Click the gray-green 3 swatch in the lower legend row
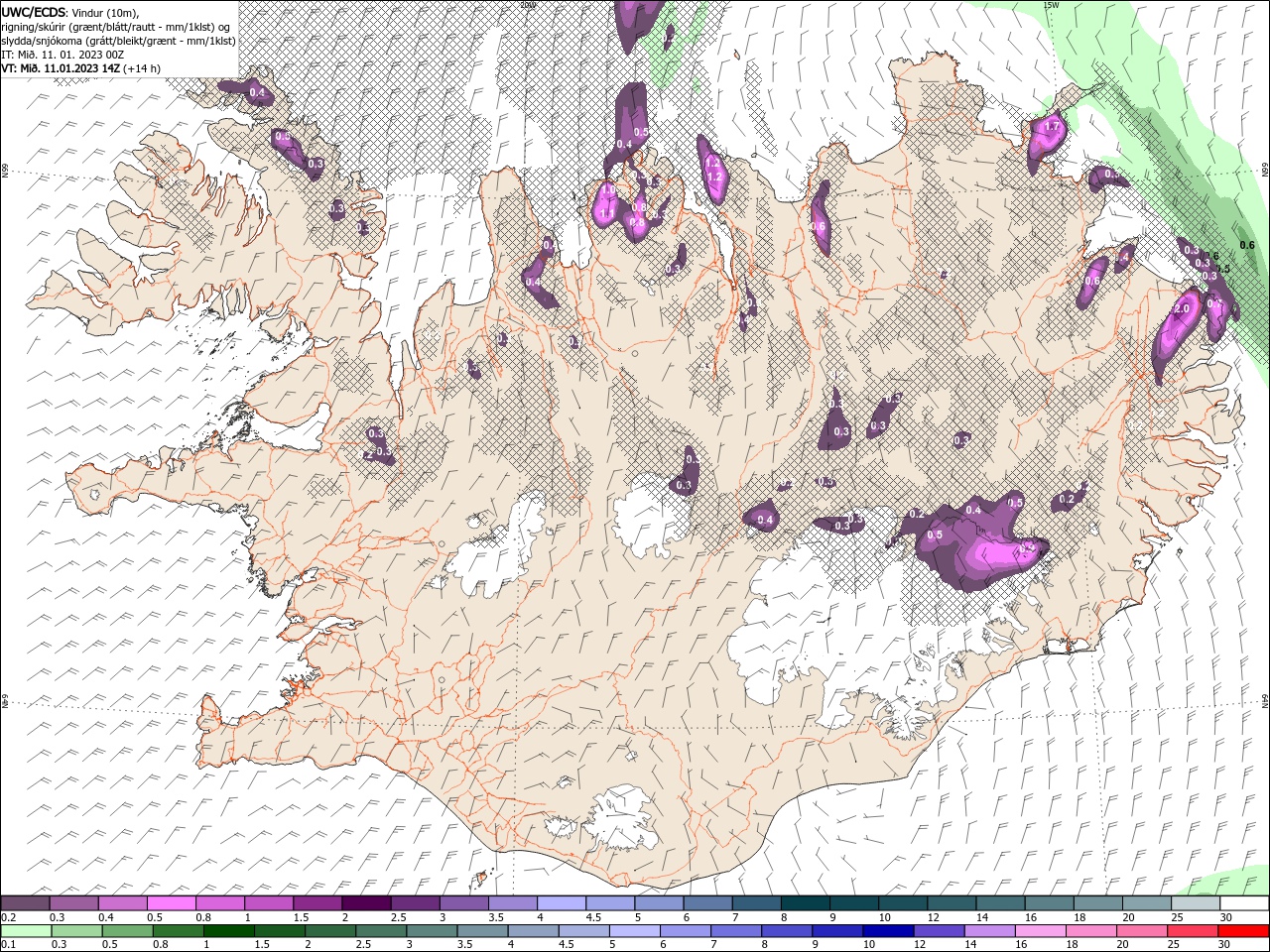Viewport: 1270px width, 952px height. point(433,931)
